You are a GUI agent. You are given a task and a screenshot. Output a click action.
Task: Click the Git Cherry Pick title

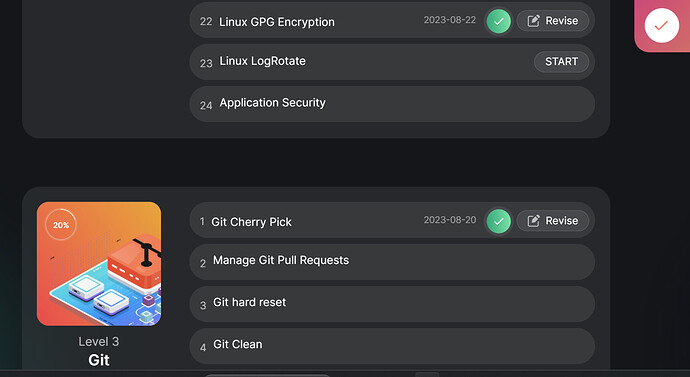(x=251, y=222)
